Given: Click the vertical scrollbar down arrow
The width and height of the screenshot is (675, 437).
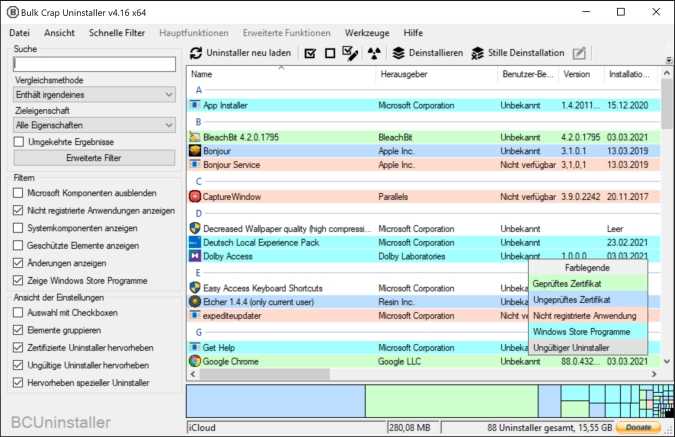Looking at the screenshot, I should tap(667, 362).
